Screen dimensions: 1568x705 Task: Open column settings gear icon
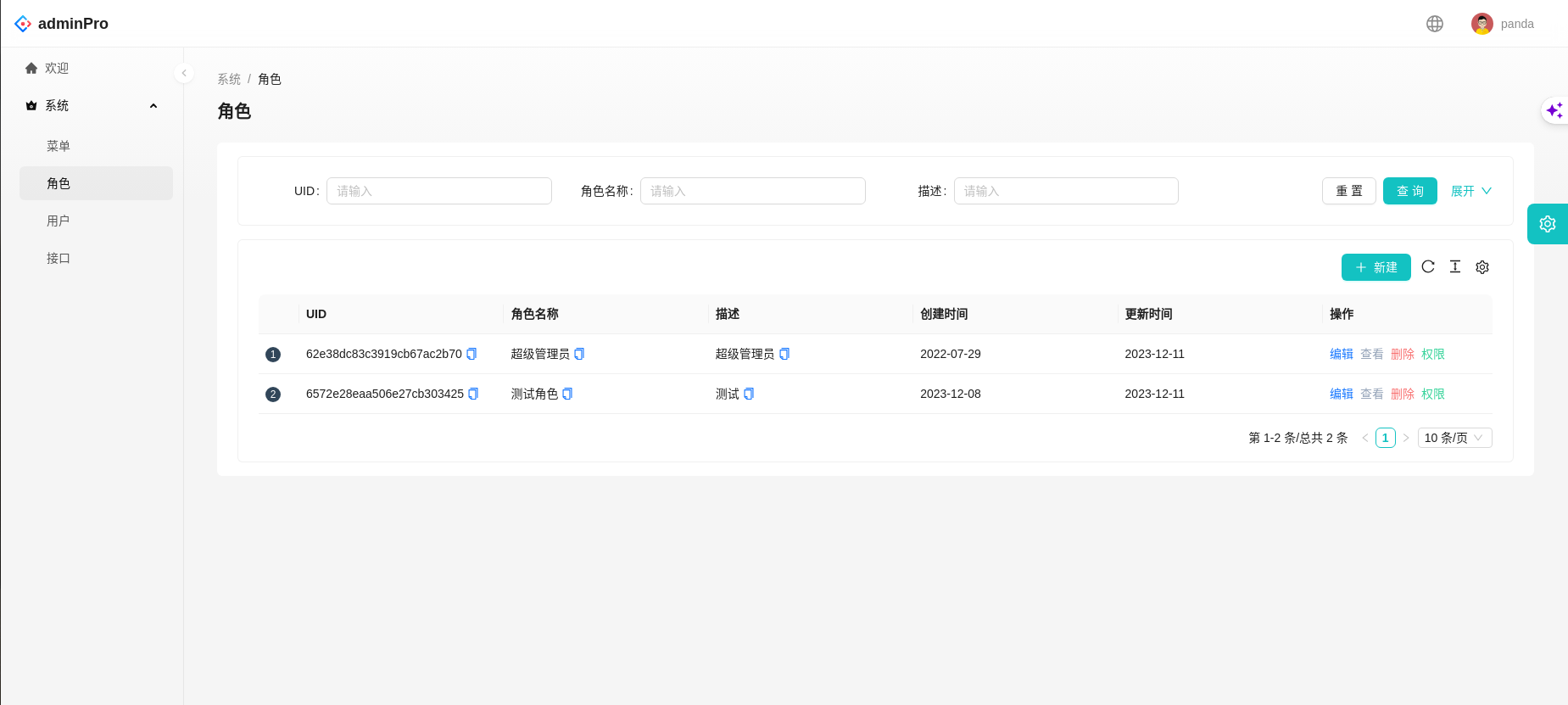tap(1482, 266)
